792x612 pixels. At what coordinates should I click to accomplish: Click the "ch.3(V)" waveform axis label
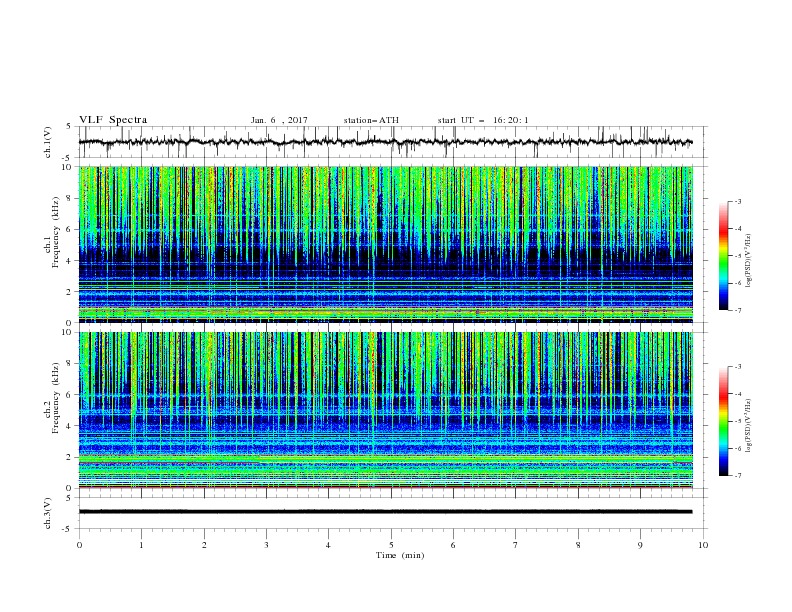[x=47, y=513]
